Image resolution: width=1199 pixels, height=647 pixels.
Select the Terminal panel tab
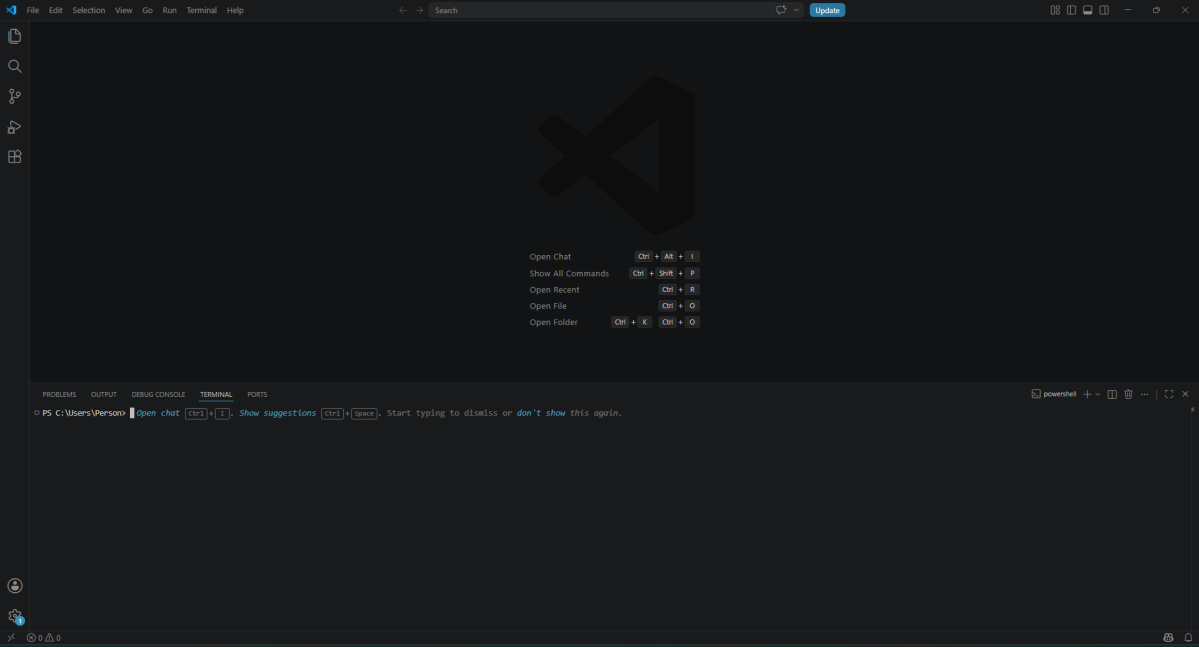coord(216,395)
